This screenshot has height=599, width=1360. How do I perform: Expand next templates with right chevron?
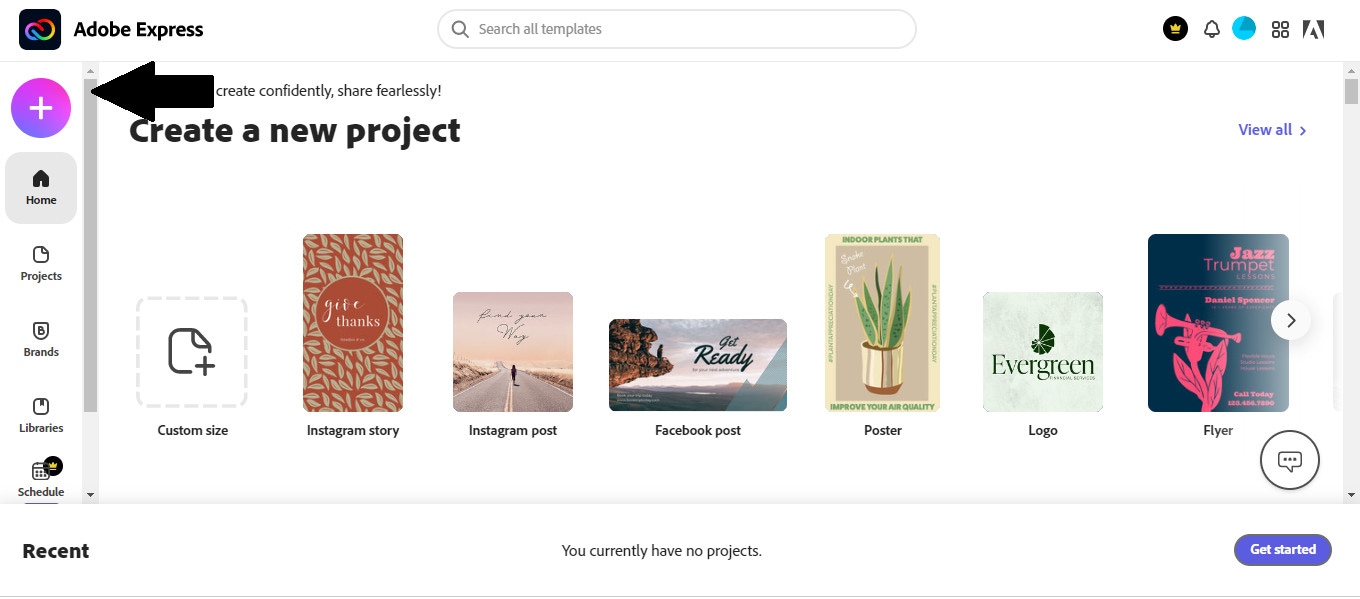1291,320
